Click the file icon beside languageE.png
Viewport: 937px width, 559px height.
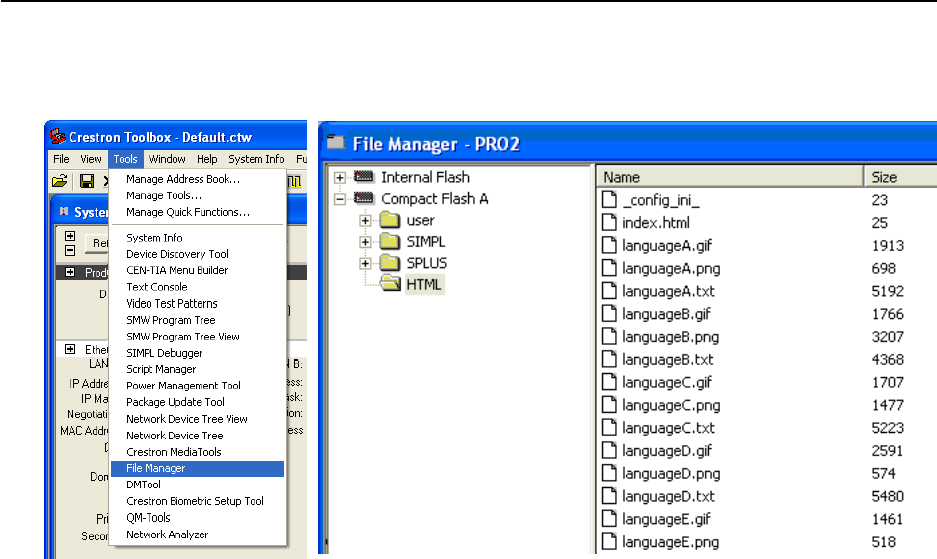(609, 542)
